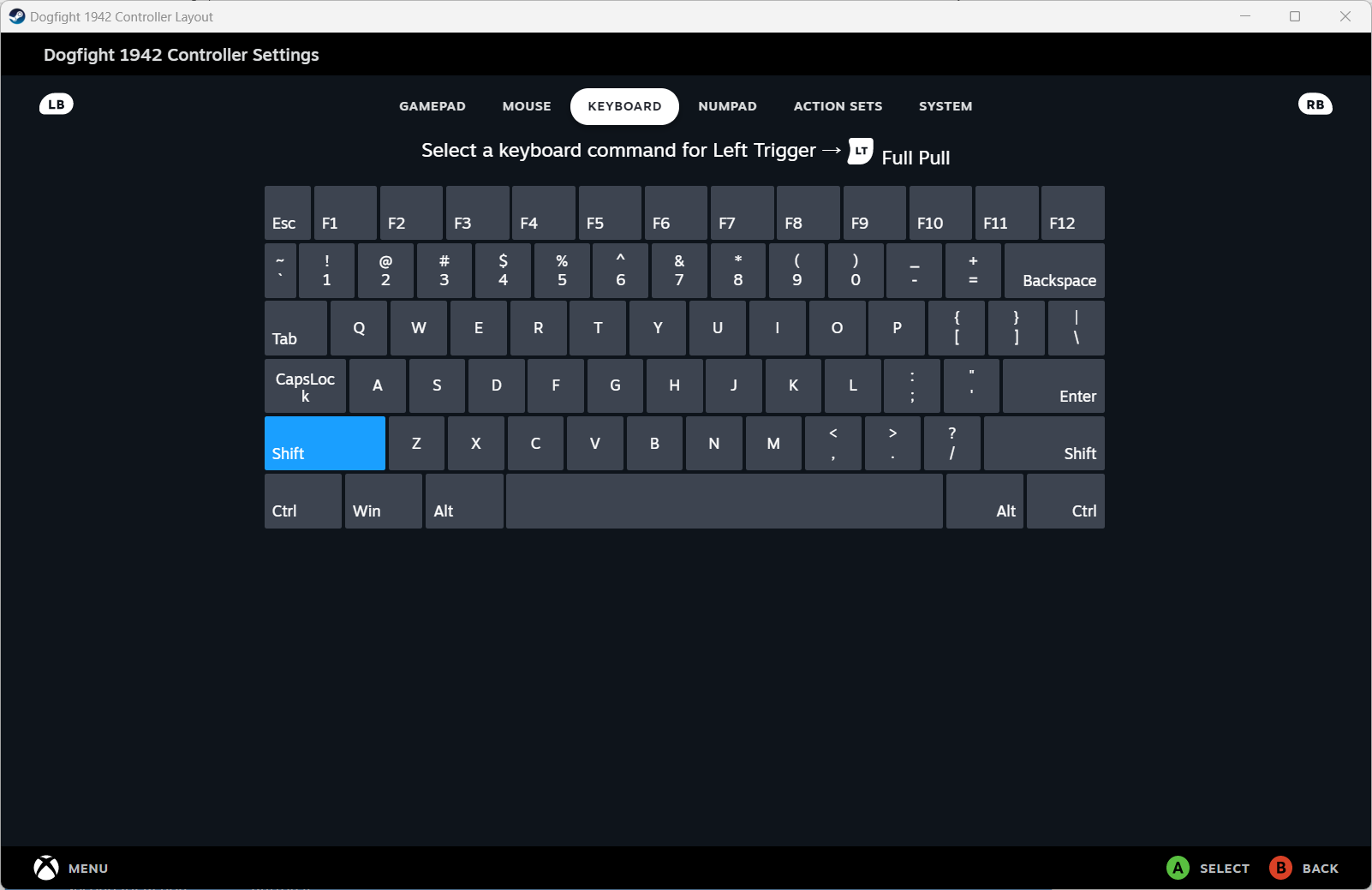Choose the Win key
Viewport: 1372px width, 890px height.
coord(384,501)
